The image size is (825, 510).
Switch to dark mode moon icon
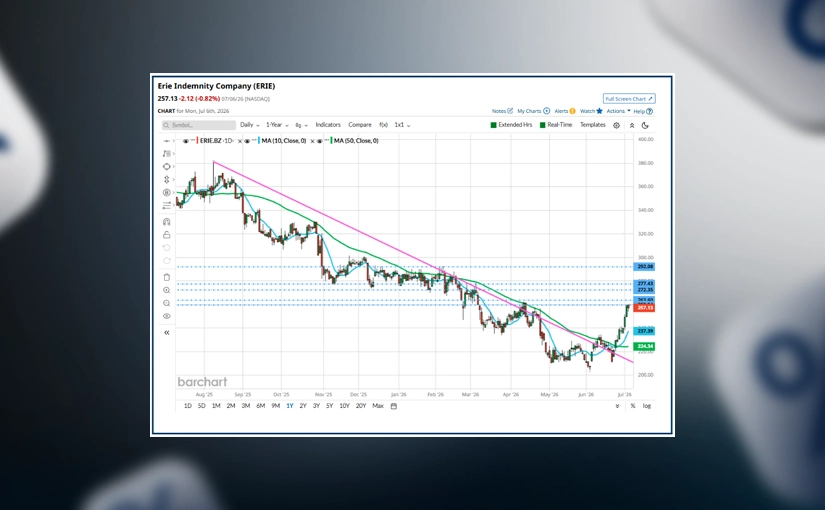click(645, 125)
